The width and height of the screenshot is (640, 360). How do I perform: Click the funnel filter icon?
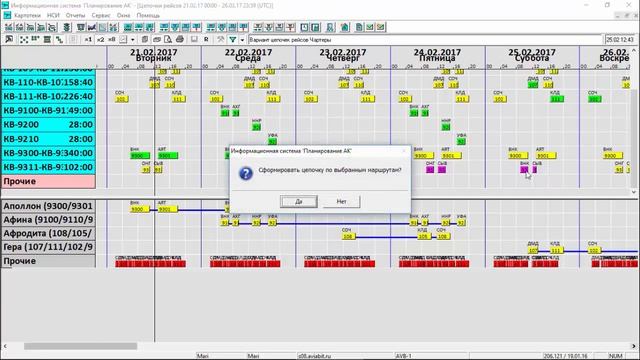233,40
